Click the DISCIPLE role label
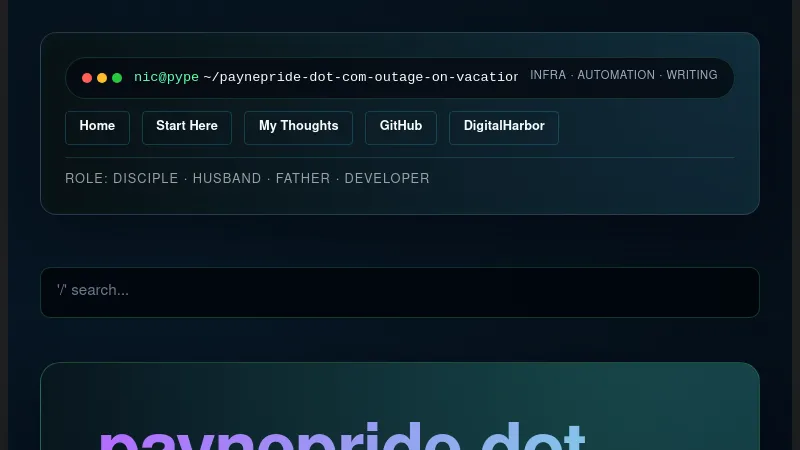 tap(145, 179)
